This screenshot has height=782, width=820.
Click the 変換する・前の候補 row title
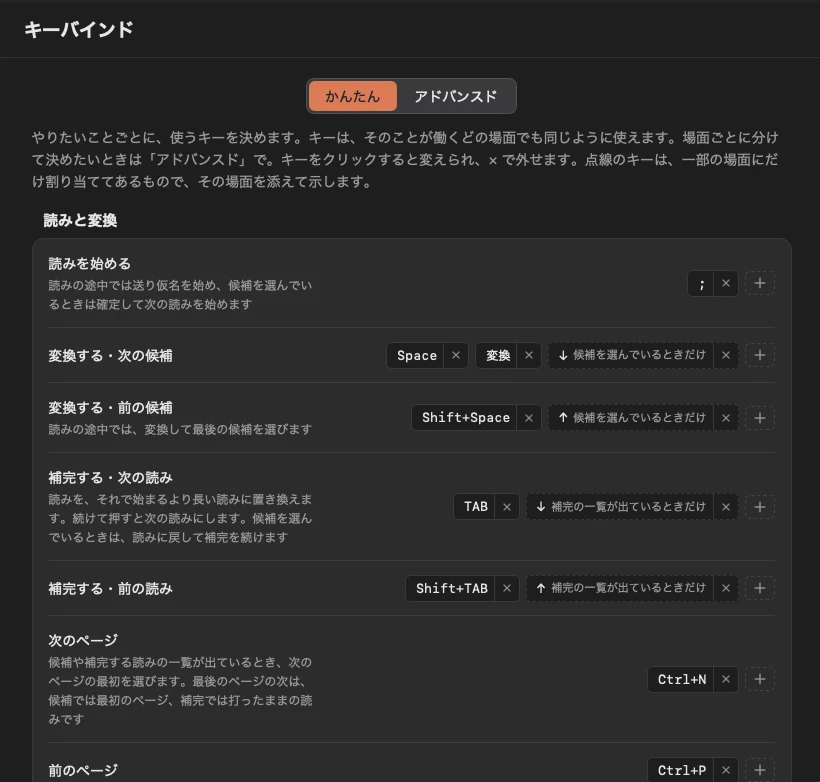tap(110, 407)
